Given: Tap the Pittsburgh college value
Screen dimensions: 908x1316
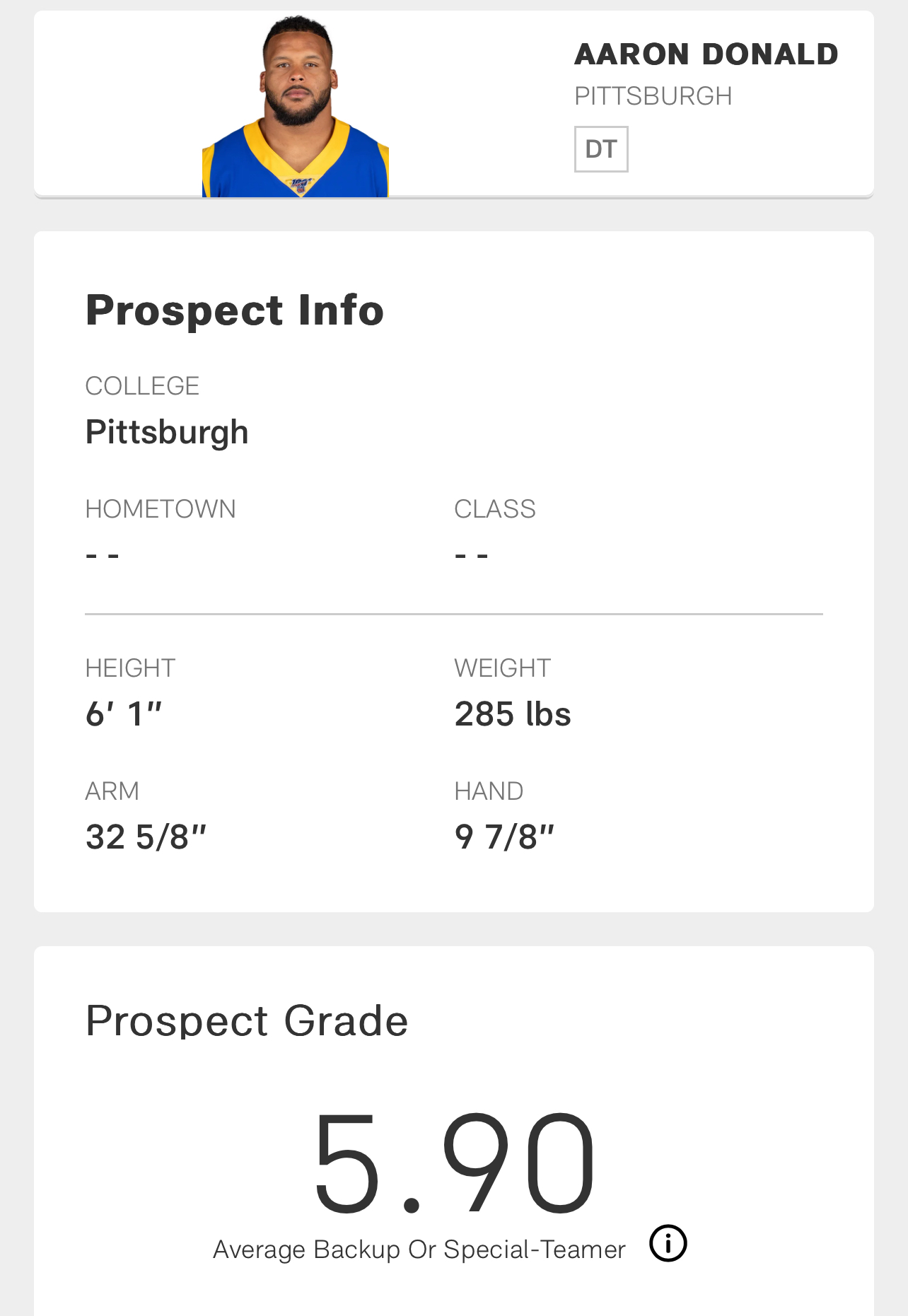Looking at the screenshot, I should coord(167,432).
